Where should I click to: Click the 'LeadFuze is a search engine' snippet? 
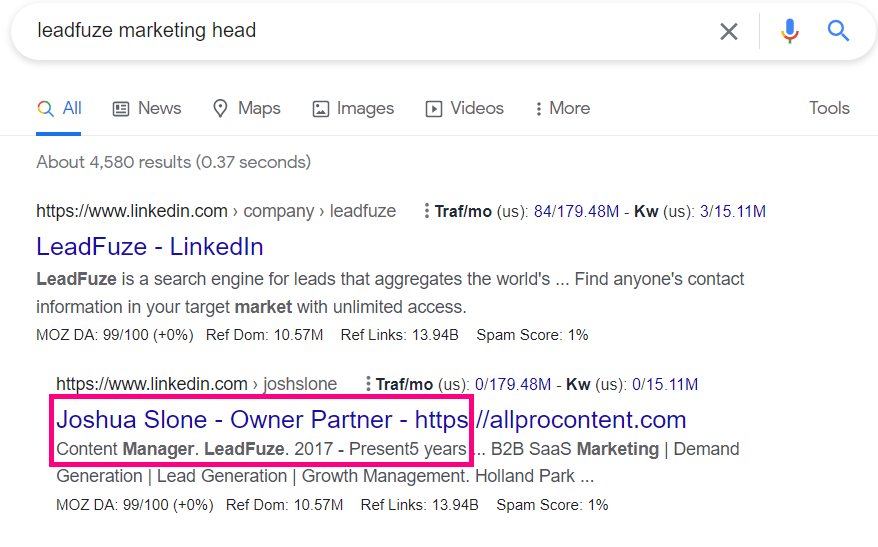click(390, 293)
